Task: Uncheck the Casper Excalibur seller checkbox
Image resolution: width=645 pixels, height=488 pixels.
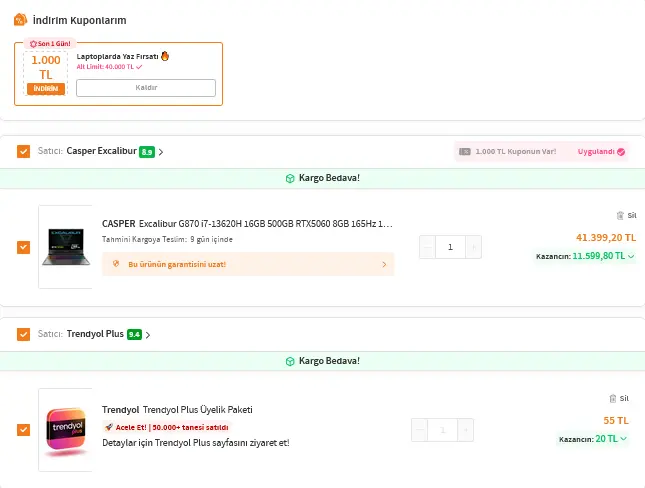Action: [x=23, y=151]
